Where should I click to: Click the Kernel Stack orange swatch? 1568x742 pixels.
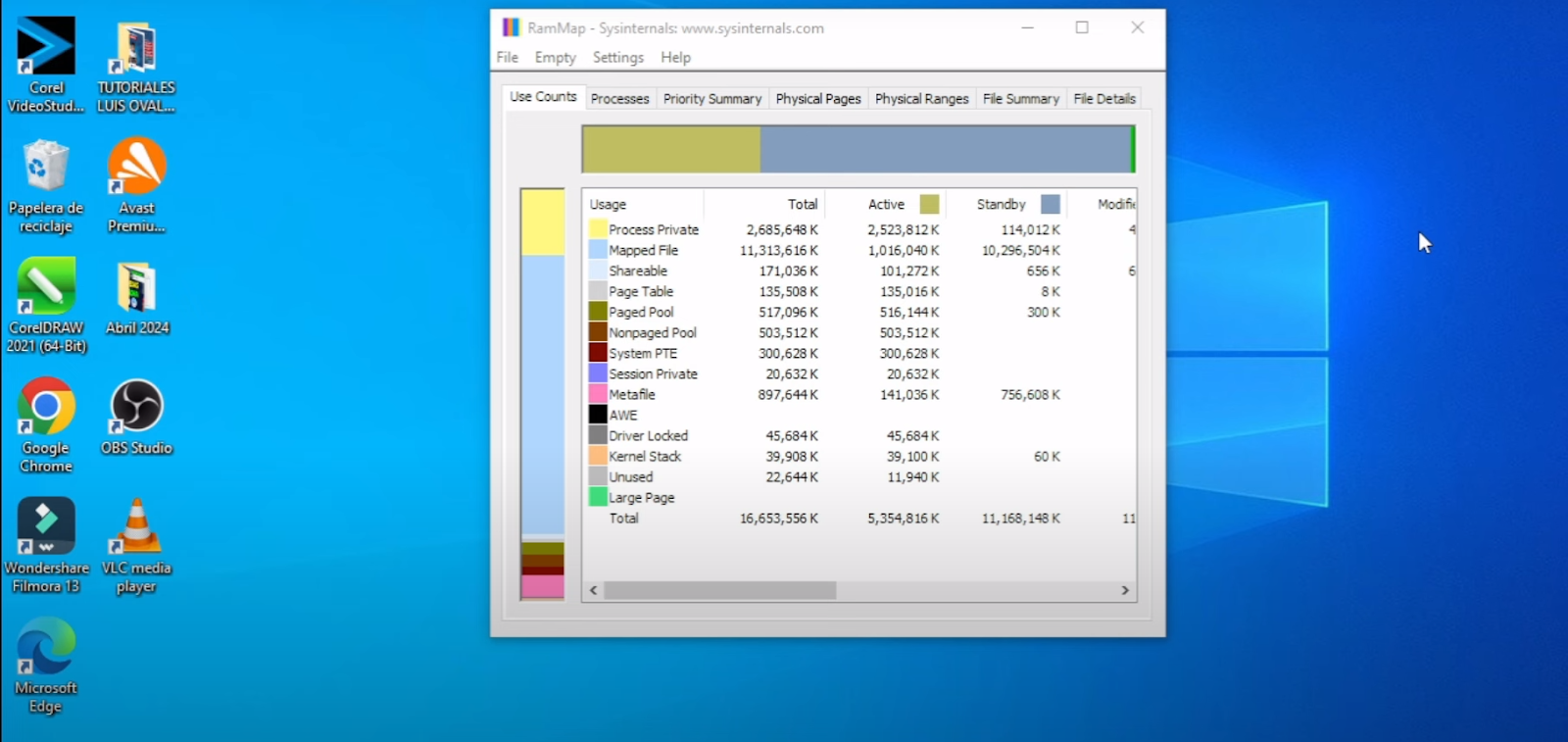[598, 456]
